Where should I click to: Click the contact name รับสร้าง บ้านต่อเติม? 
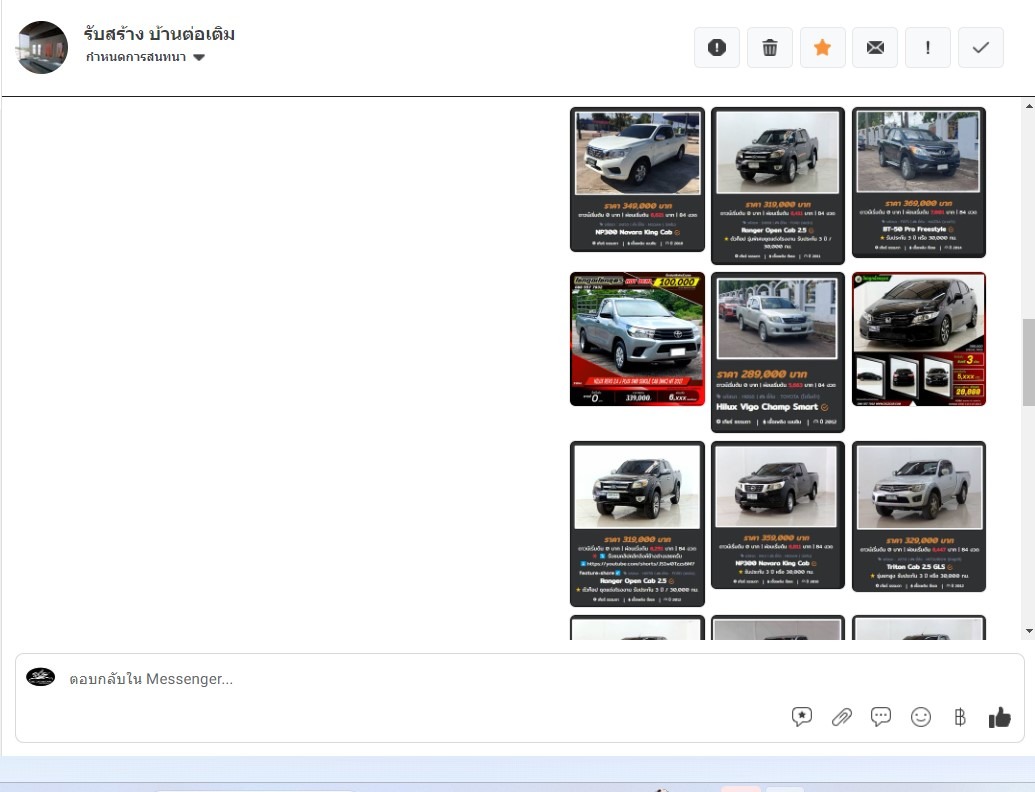click(x=159, y=34)
